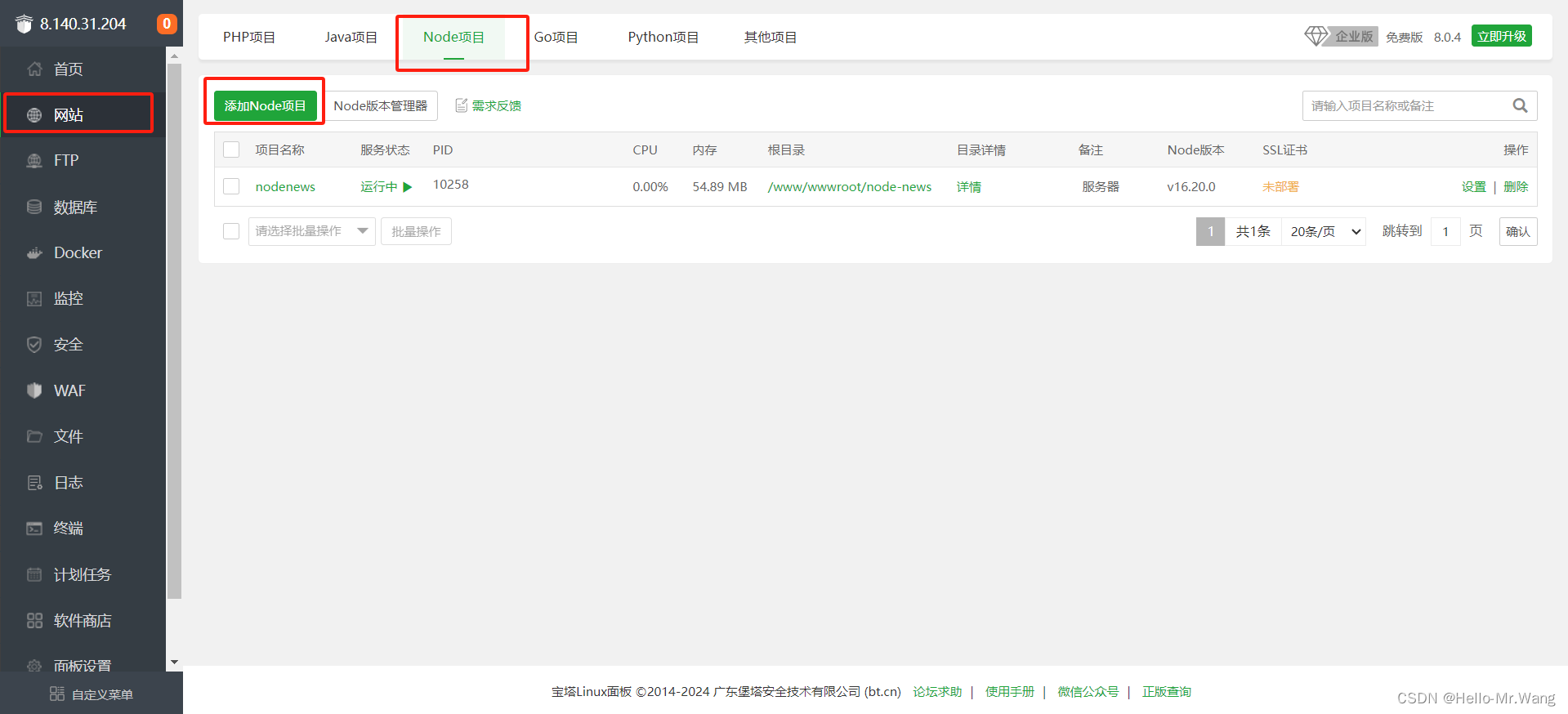Click the panel logo next to IP address

(24, 24)
